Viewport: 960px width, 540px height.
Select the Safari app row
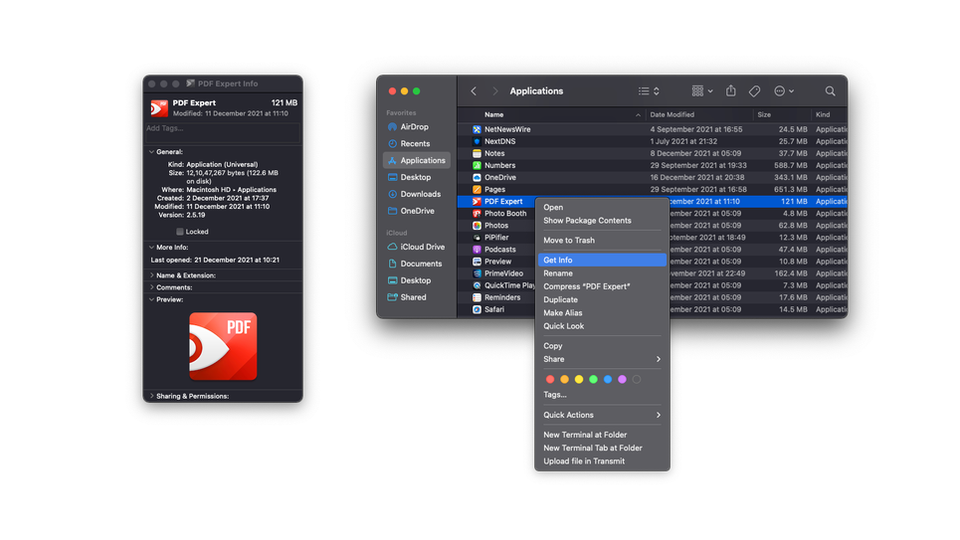[x=653, y=310]
